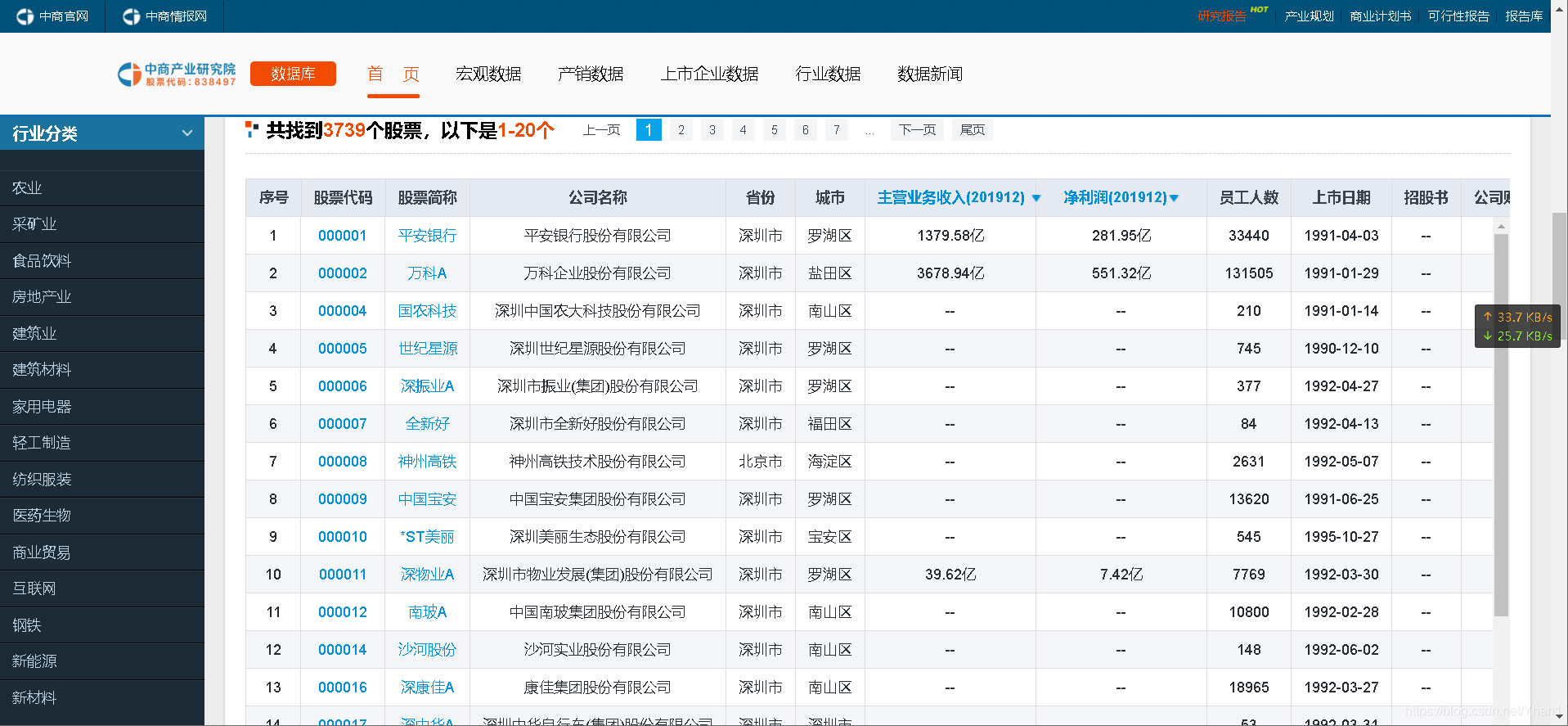
Task: Open 万科A stock link
Action: 427,273
